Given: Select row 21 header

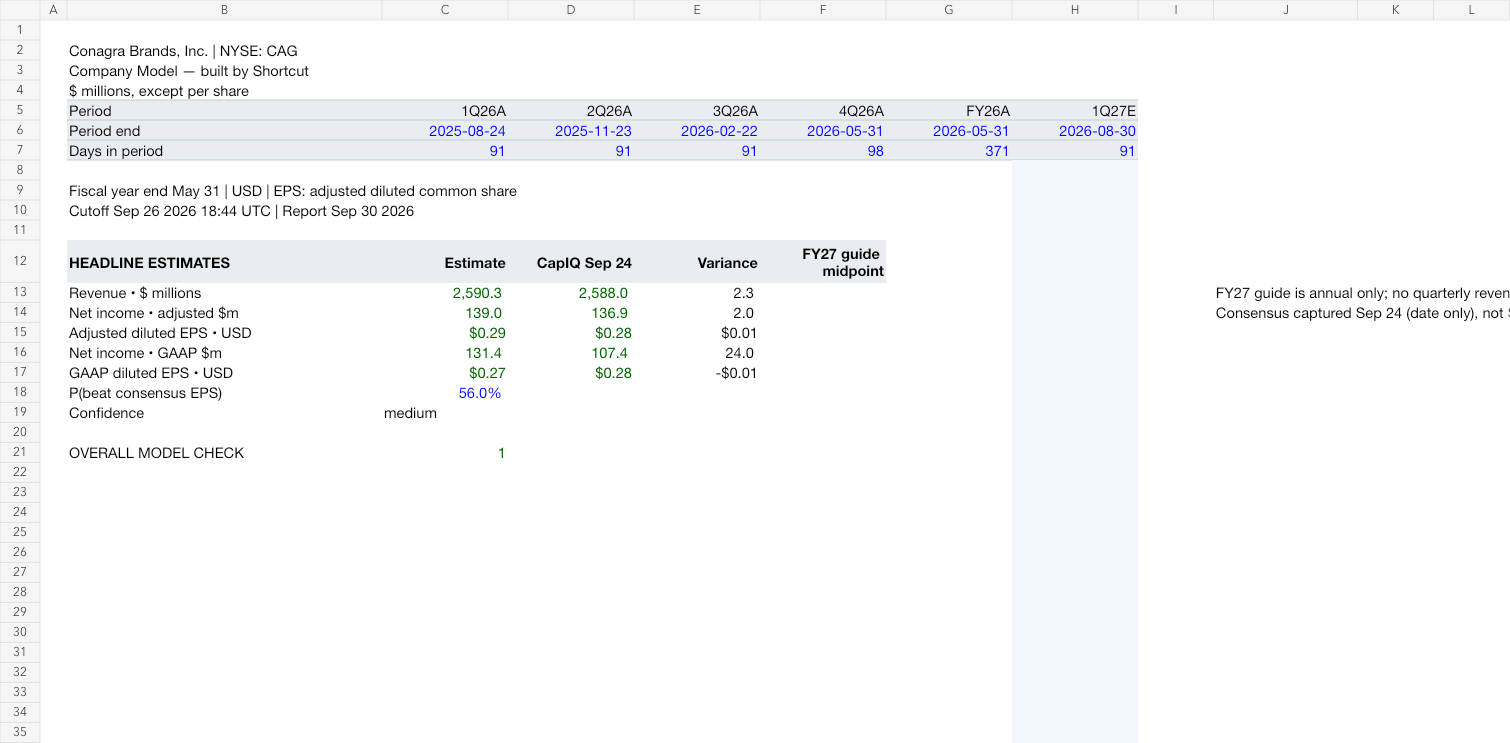Looking at the screenshot, I should pyautogui.click(x=20, y=452).
